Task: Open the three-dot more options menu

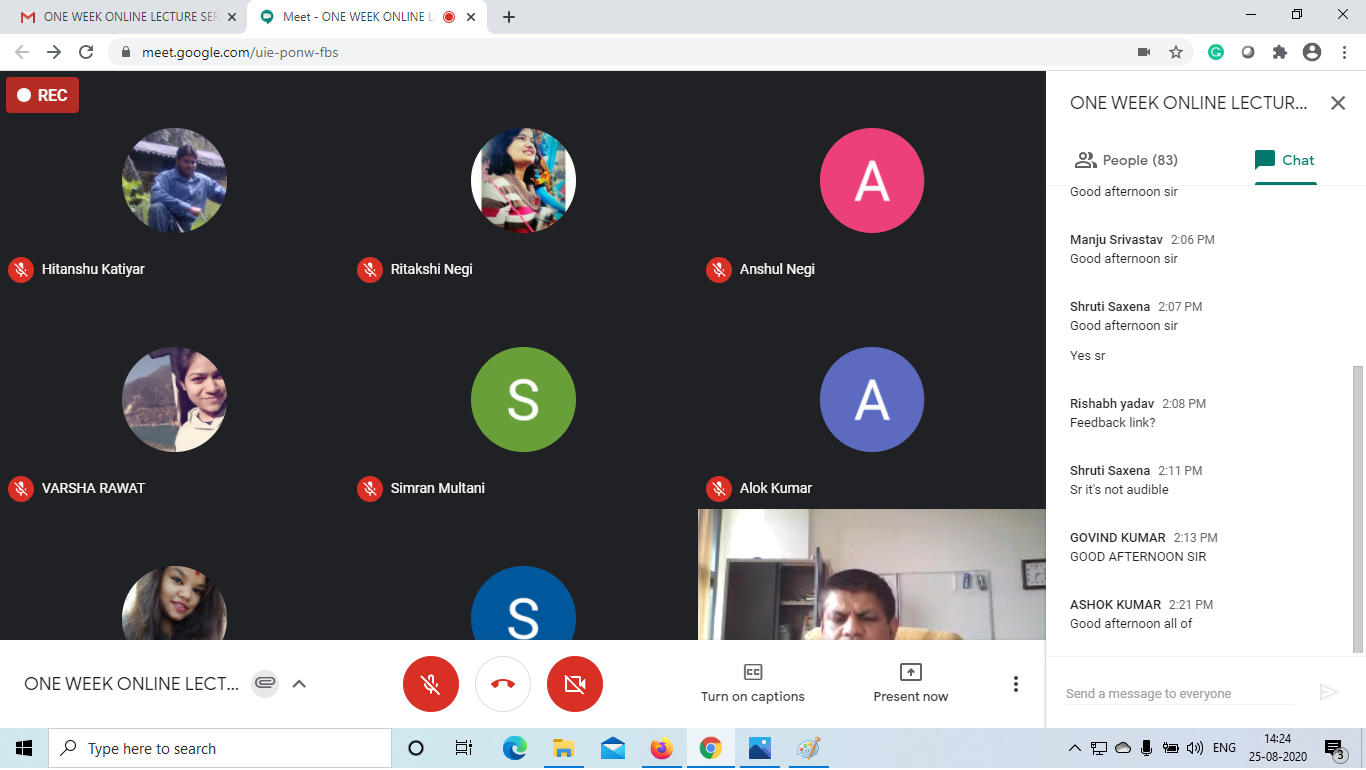Action: pos(1016,684)
